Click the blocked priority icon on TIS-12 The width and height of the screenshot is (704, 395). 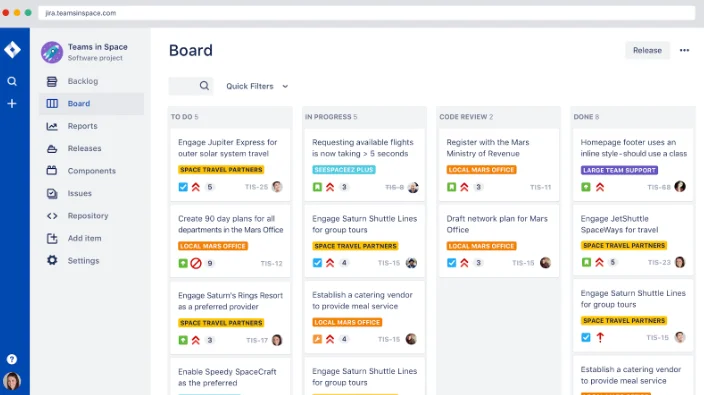196,263
